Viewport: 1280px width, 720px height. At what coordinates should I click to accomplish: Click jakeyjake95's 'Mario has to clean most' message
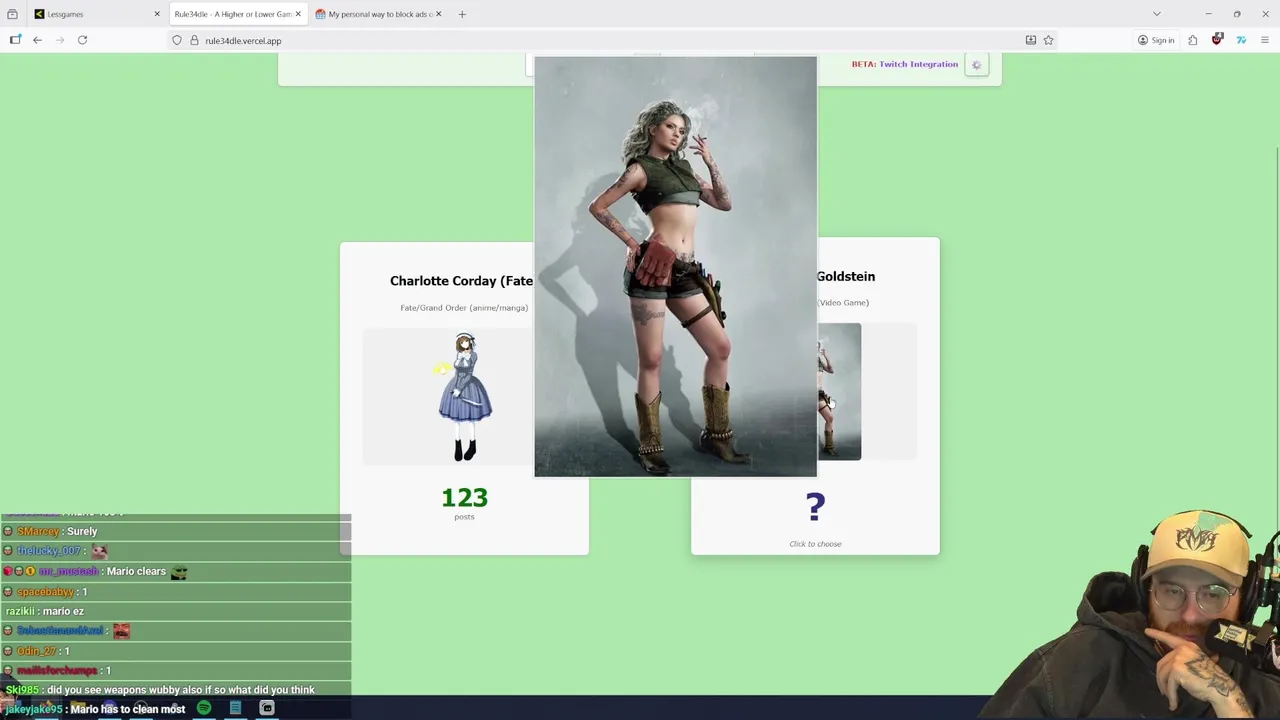(x=128, y=709)
